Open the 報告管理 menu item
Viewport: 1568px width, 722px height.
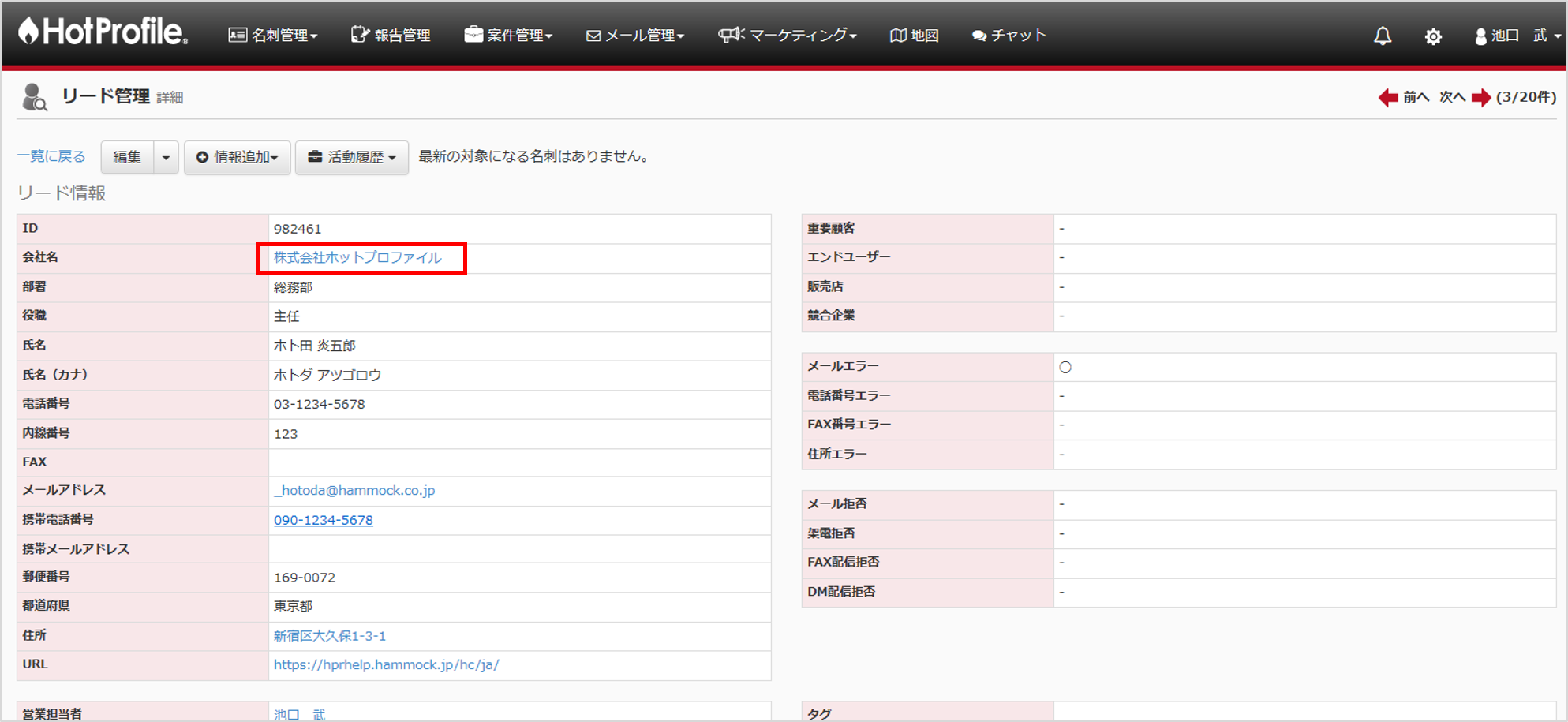[x=391, y=36]
